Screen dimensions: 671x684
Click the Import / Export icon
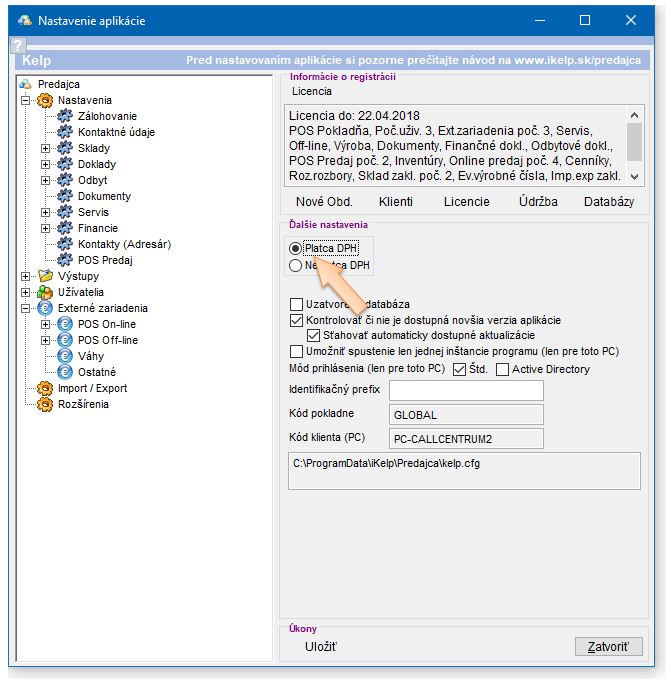coord(45,388)
